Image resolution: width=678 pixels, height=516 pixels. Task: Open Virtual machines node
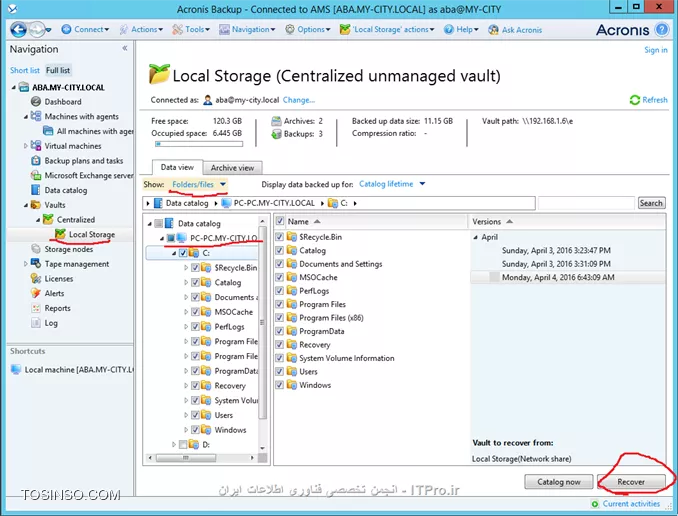point(73,146)
